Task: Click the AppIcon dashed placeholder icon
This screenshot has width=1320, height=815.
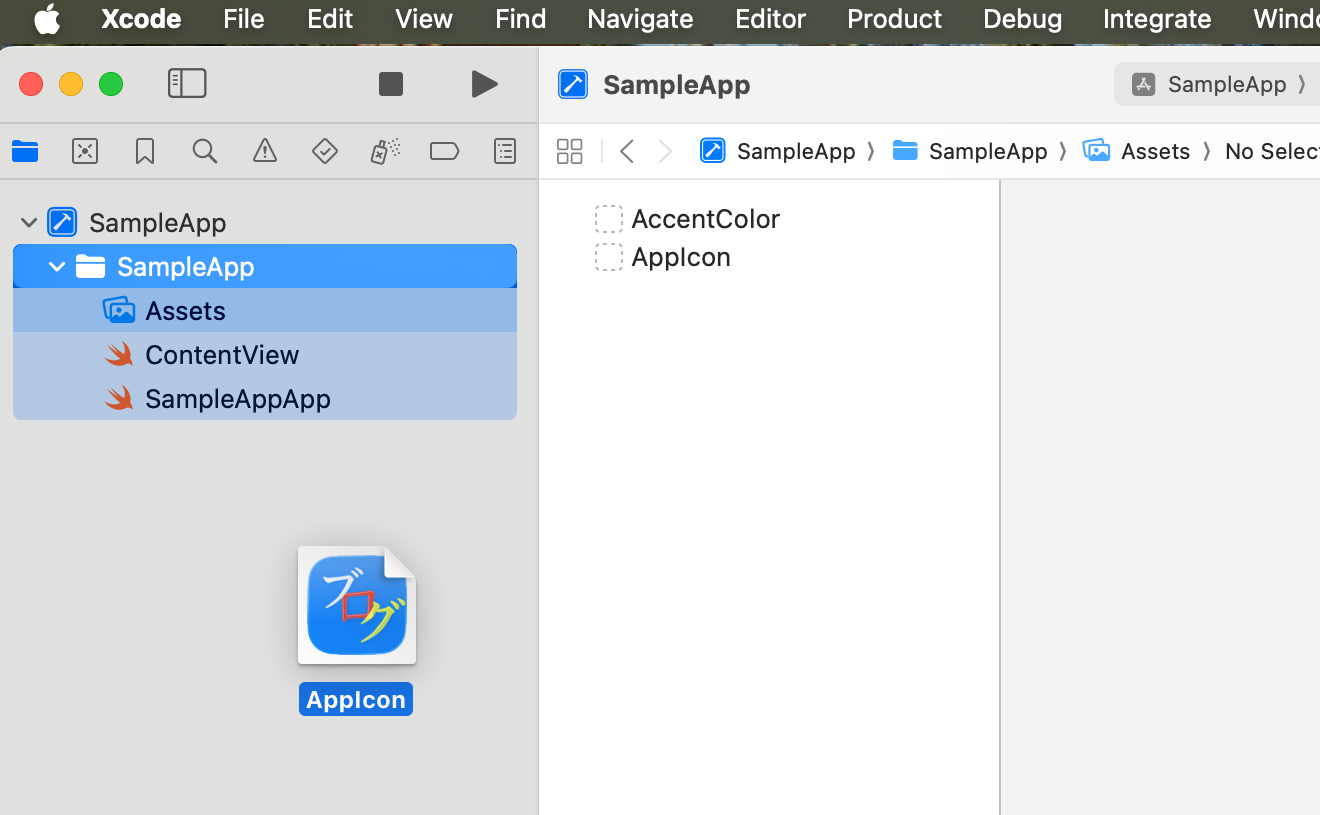Action: (609, 257)
